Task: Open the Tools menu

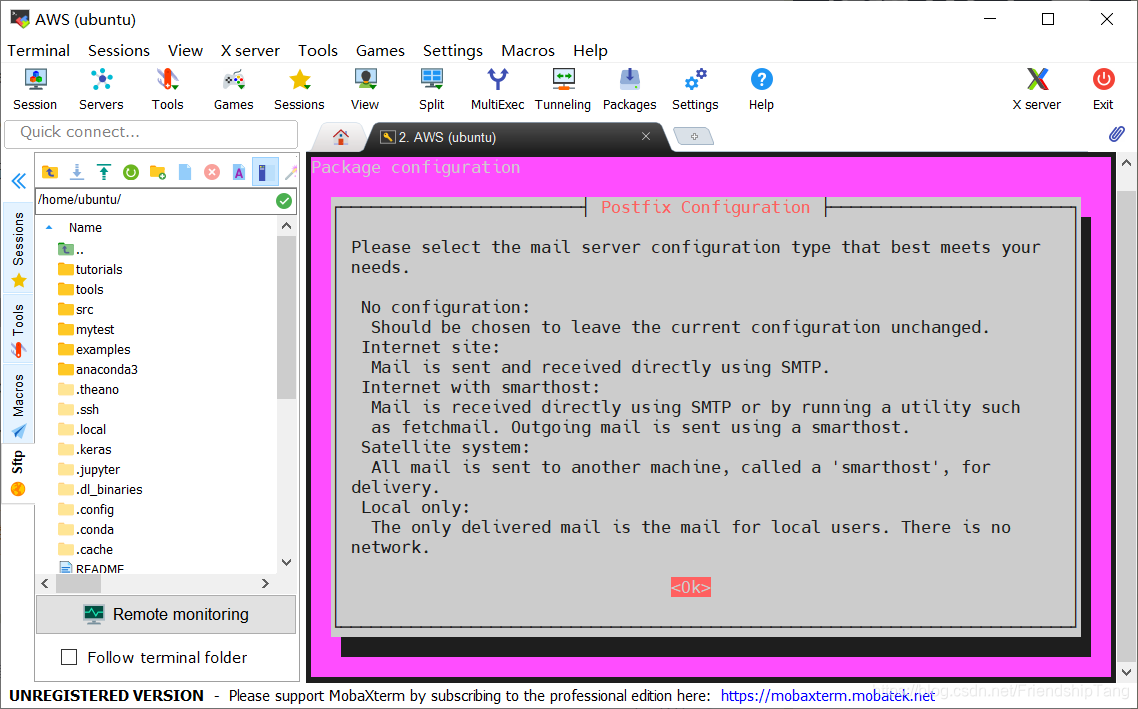Action: point(318,51)
